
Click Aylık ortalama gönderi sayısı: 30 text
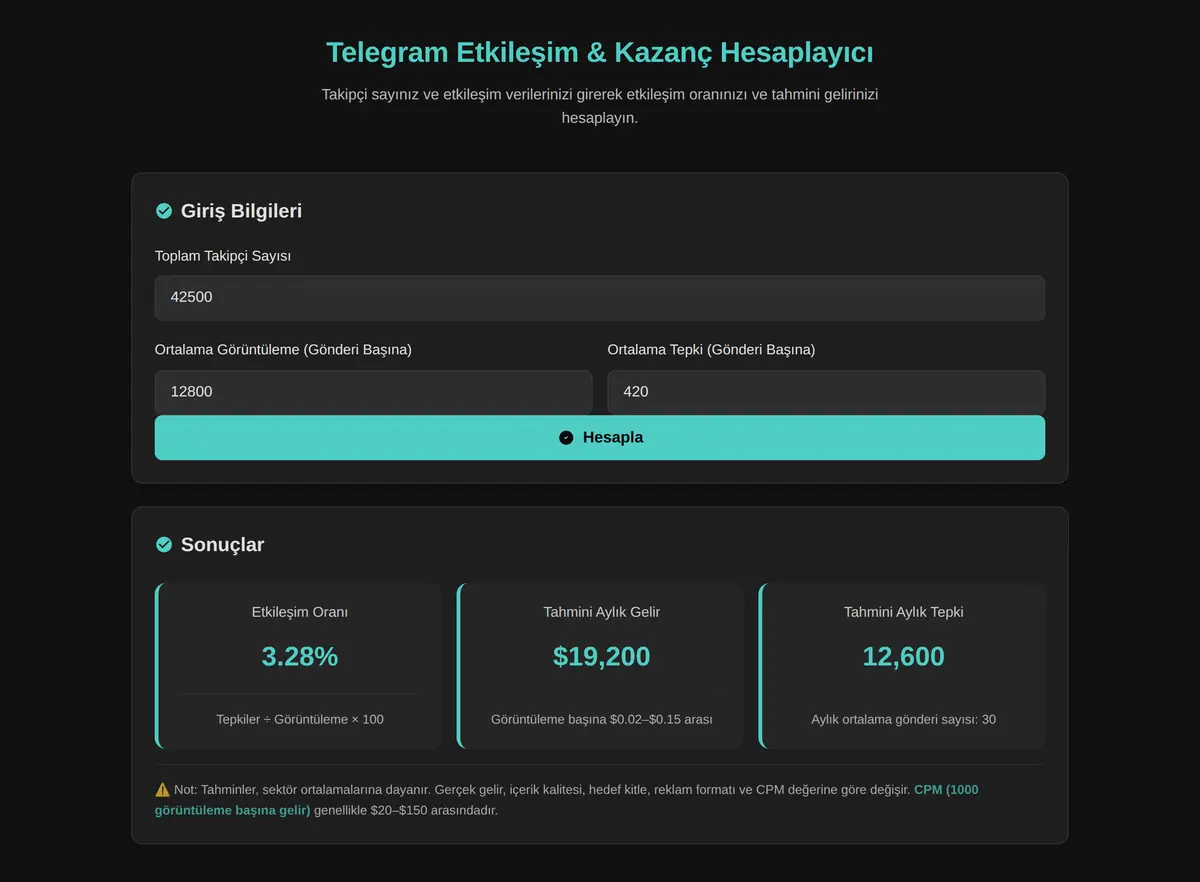click(x=903, y=720)
